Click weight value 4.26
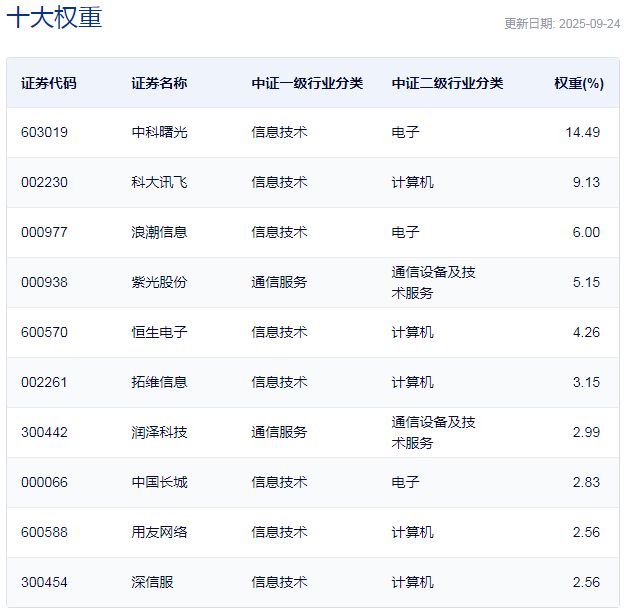 (586, 332)
